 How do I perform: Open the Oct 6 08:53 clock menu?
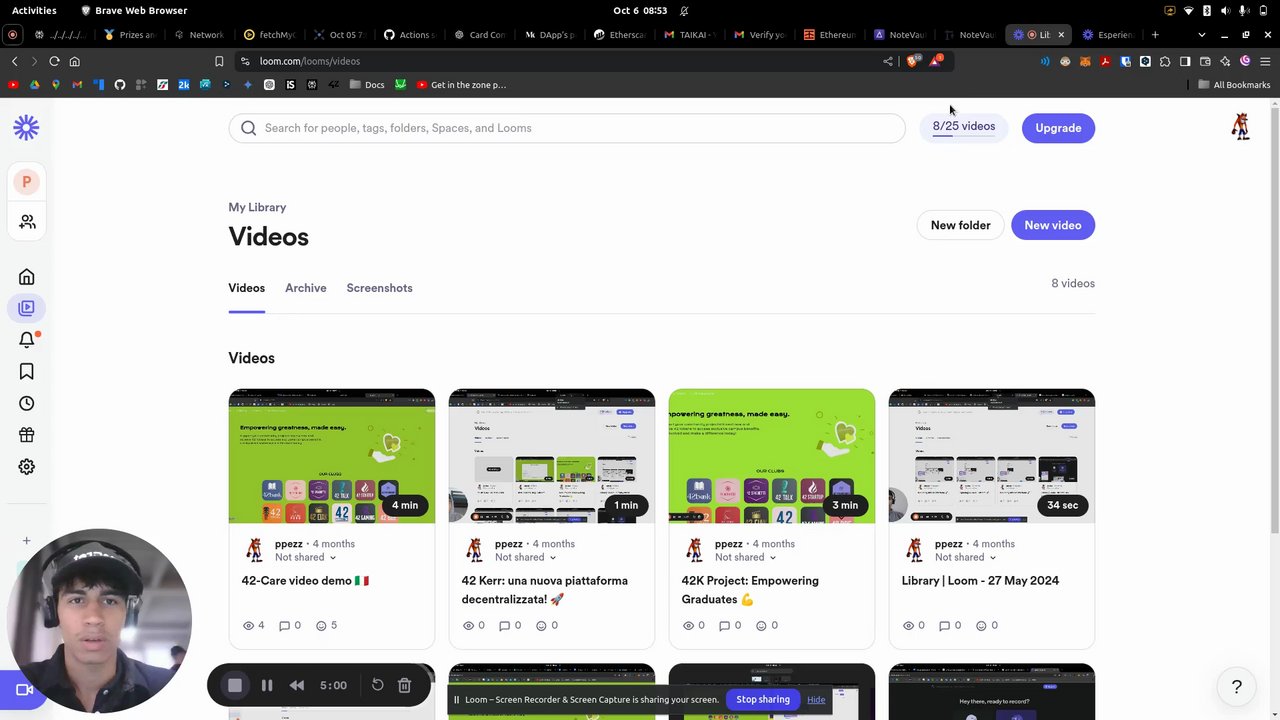640,10
